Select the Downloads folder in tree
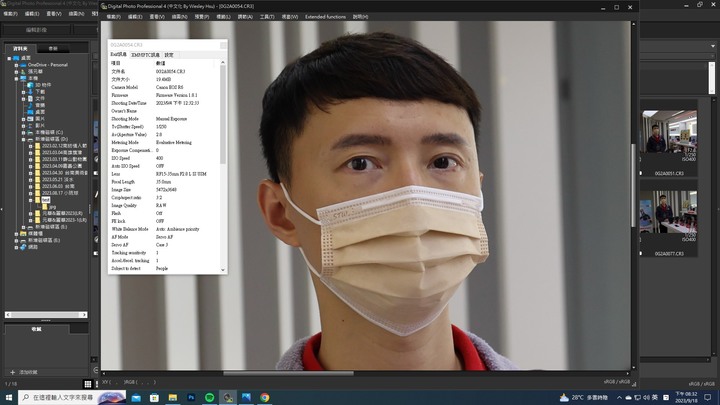Viewport: 720px width, 405px height. click(x=40, y=92)
